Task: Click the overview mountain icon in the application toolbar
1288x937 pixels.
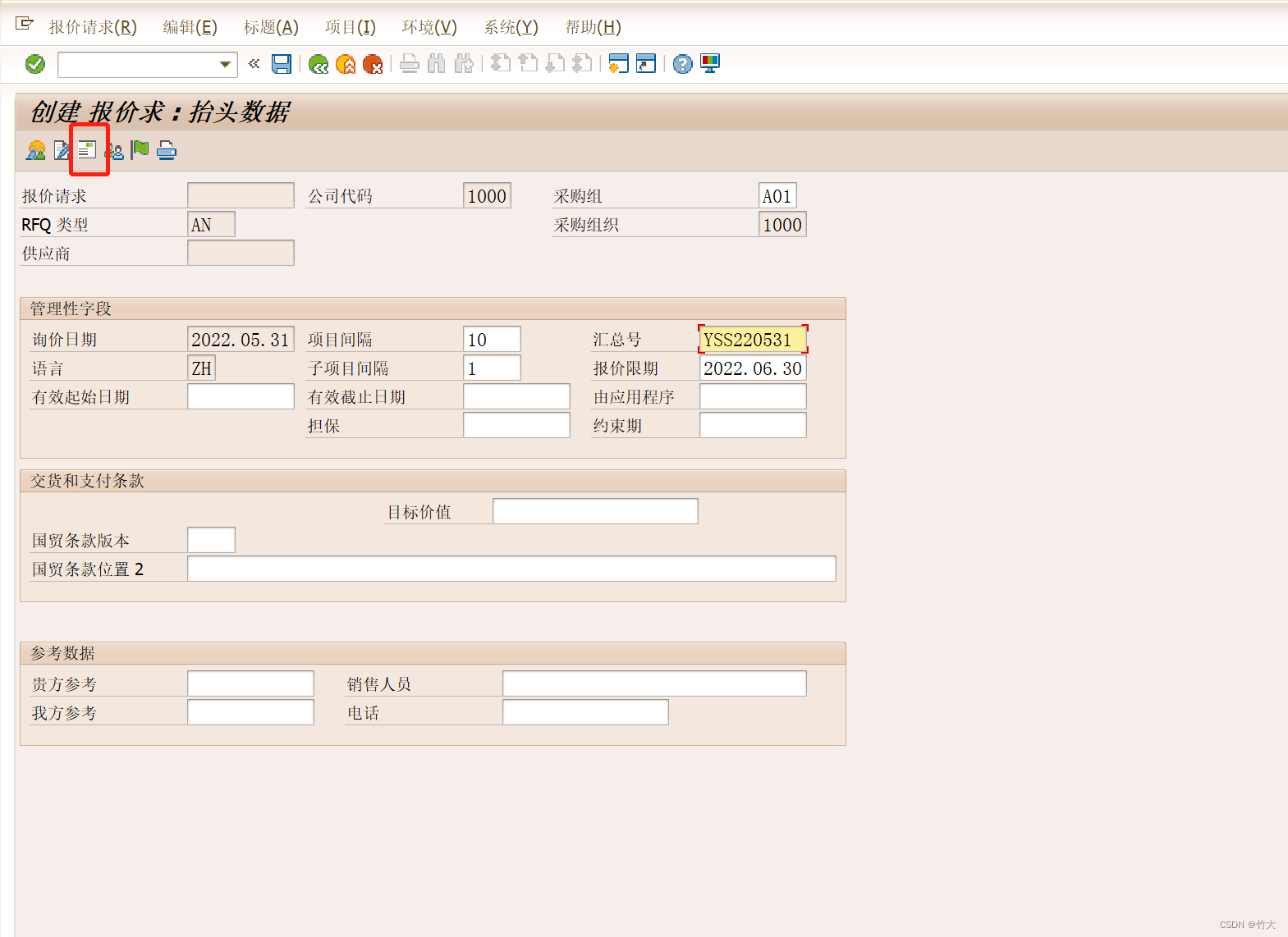Action: tap(36, 150)
